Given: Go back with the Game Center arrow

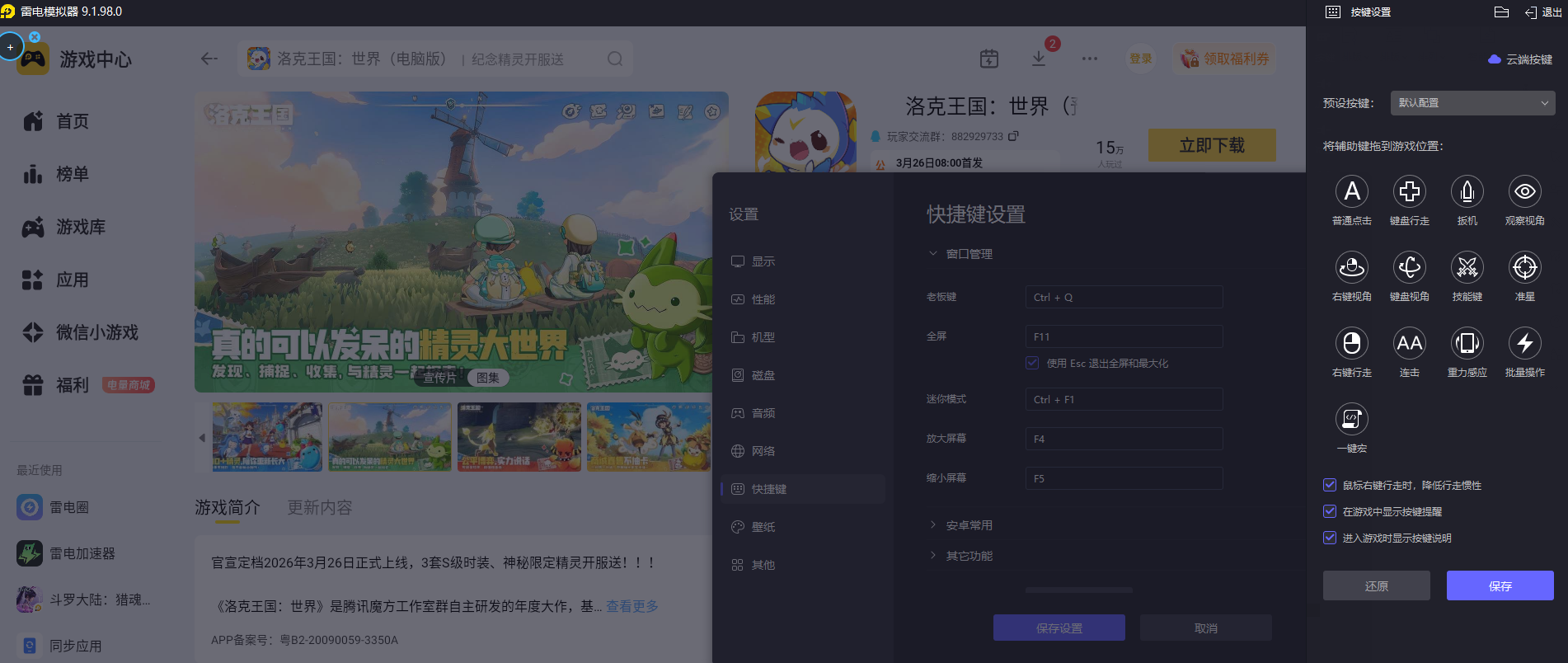Looking at the screenshot, I should 209,59.
